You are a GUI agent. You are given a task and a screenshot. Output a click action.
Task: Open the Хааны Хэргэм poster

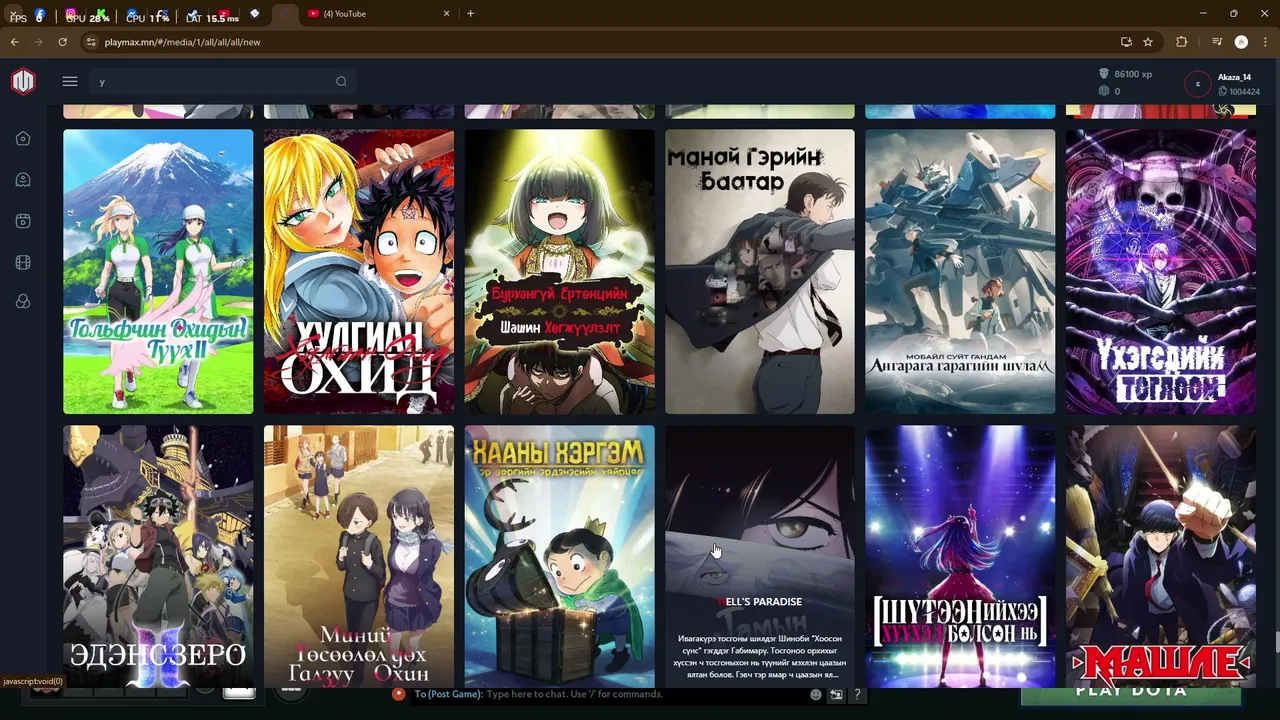pyautogui.click(x=559, y=556)
